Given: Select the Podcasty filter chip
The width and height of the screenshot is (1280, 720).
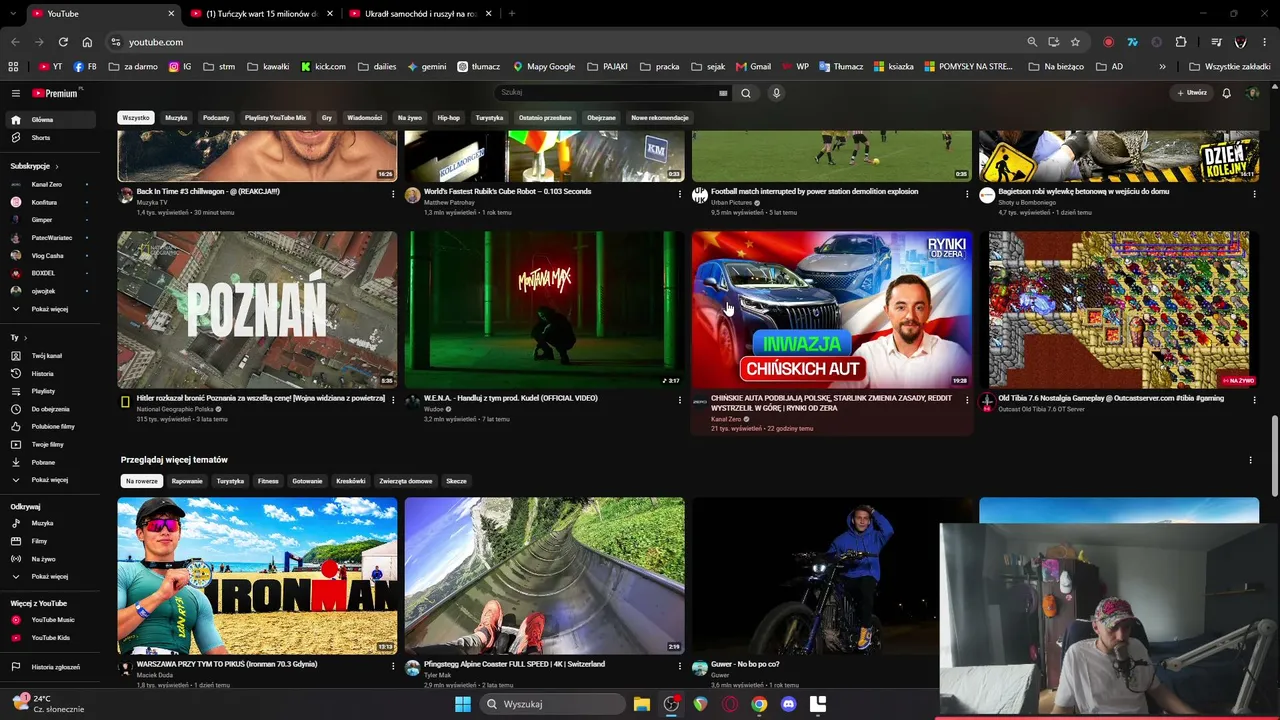Looking at the screenshot, I should pyautogui.click(x=216, y=118).
